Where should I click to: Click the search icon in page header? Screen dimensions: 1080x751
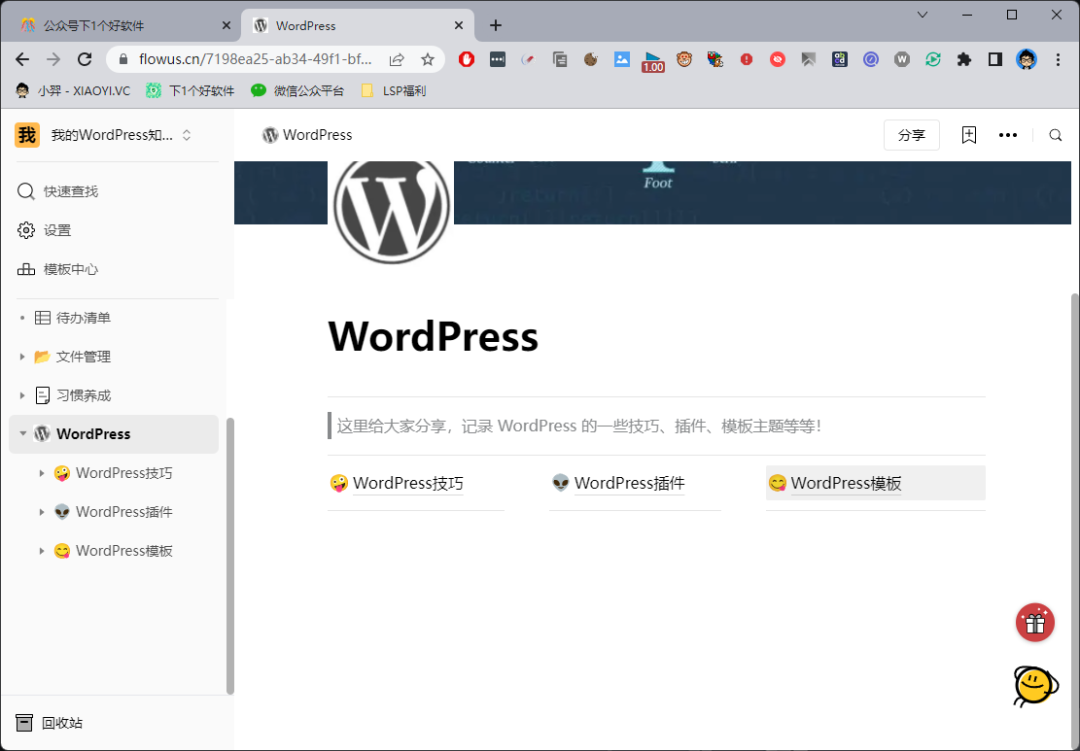click(1055, 135)
